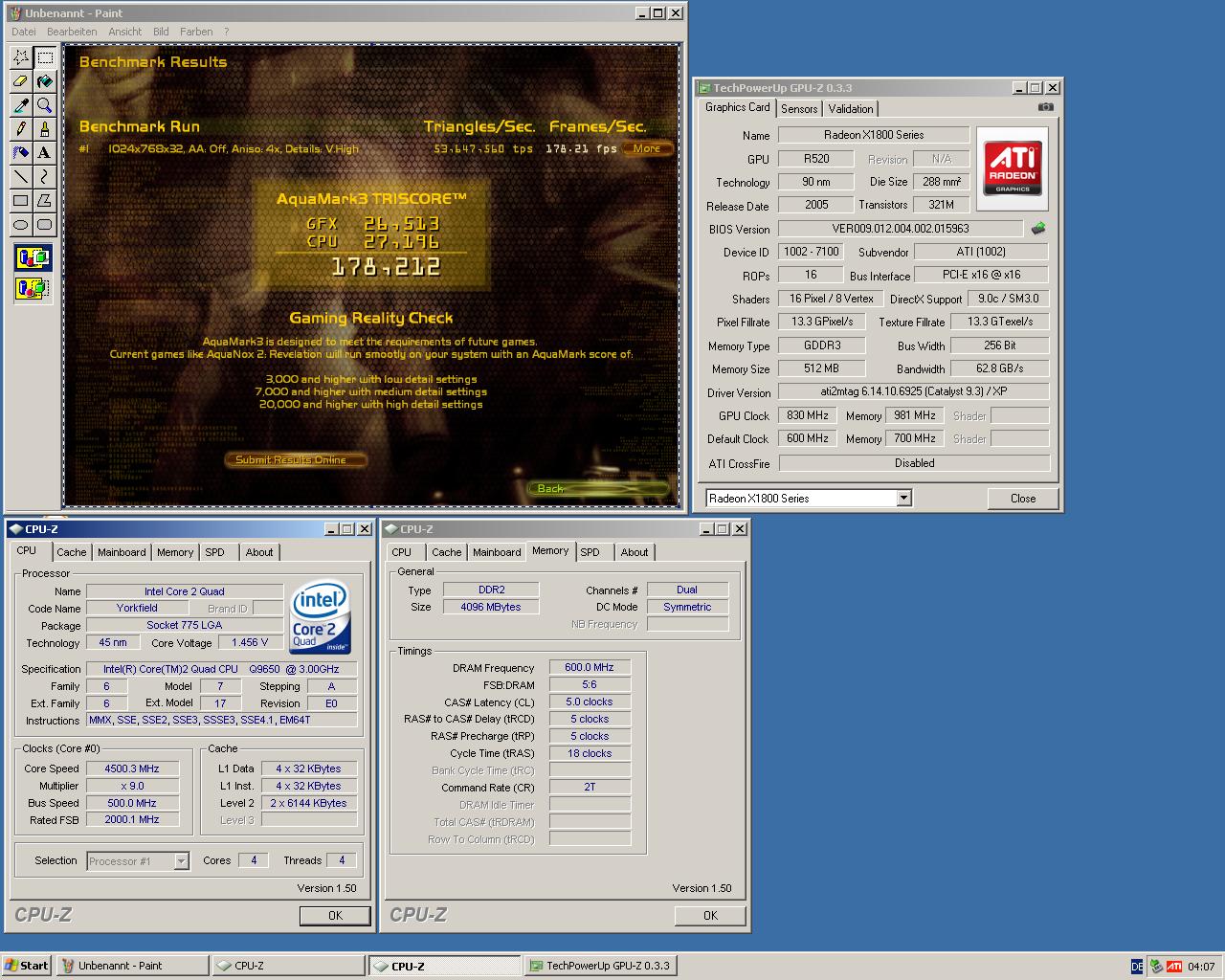Click the Close button in GPU-Z
This screenshot has width=1225, height=980.
[x=1023, y=499]
